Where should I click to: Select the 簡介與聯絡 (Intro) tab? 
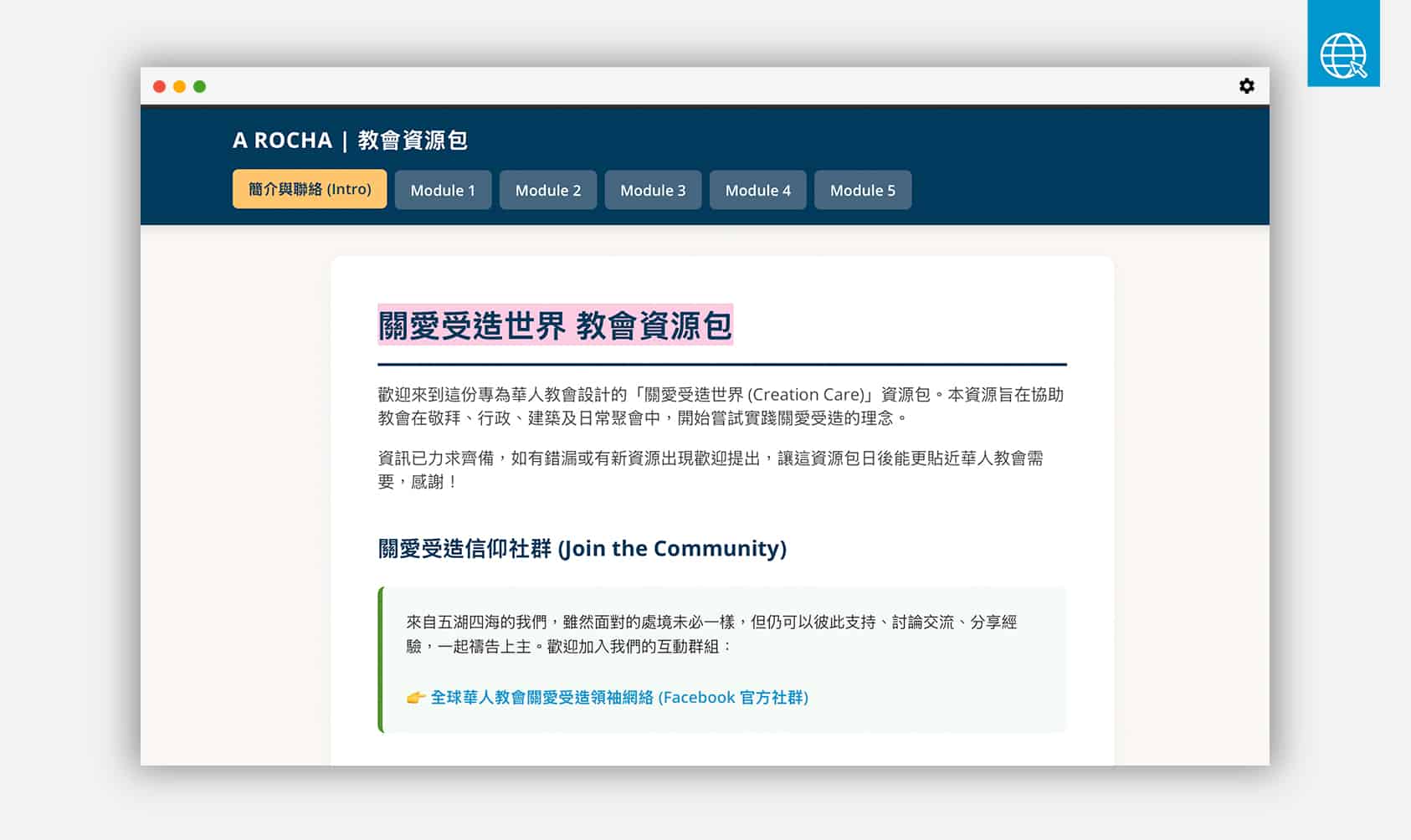click(310, 189)
